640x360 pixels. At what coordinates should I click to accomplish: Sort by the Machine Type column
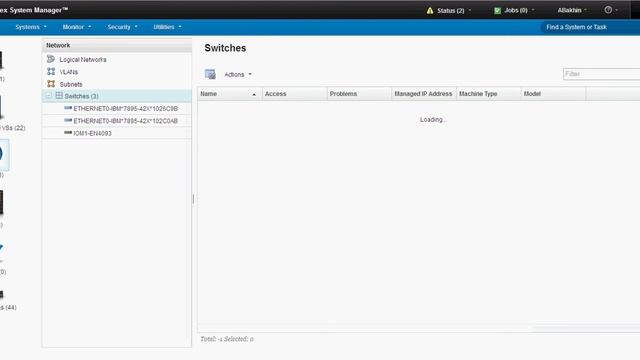489,94
